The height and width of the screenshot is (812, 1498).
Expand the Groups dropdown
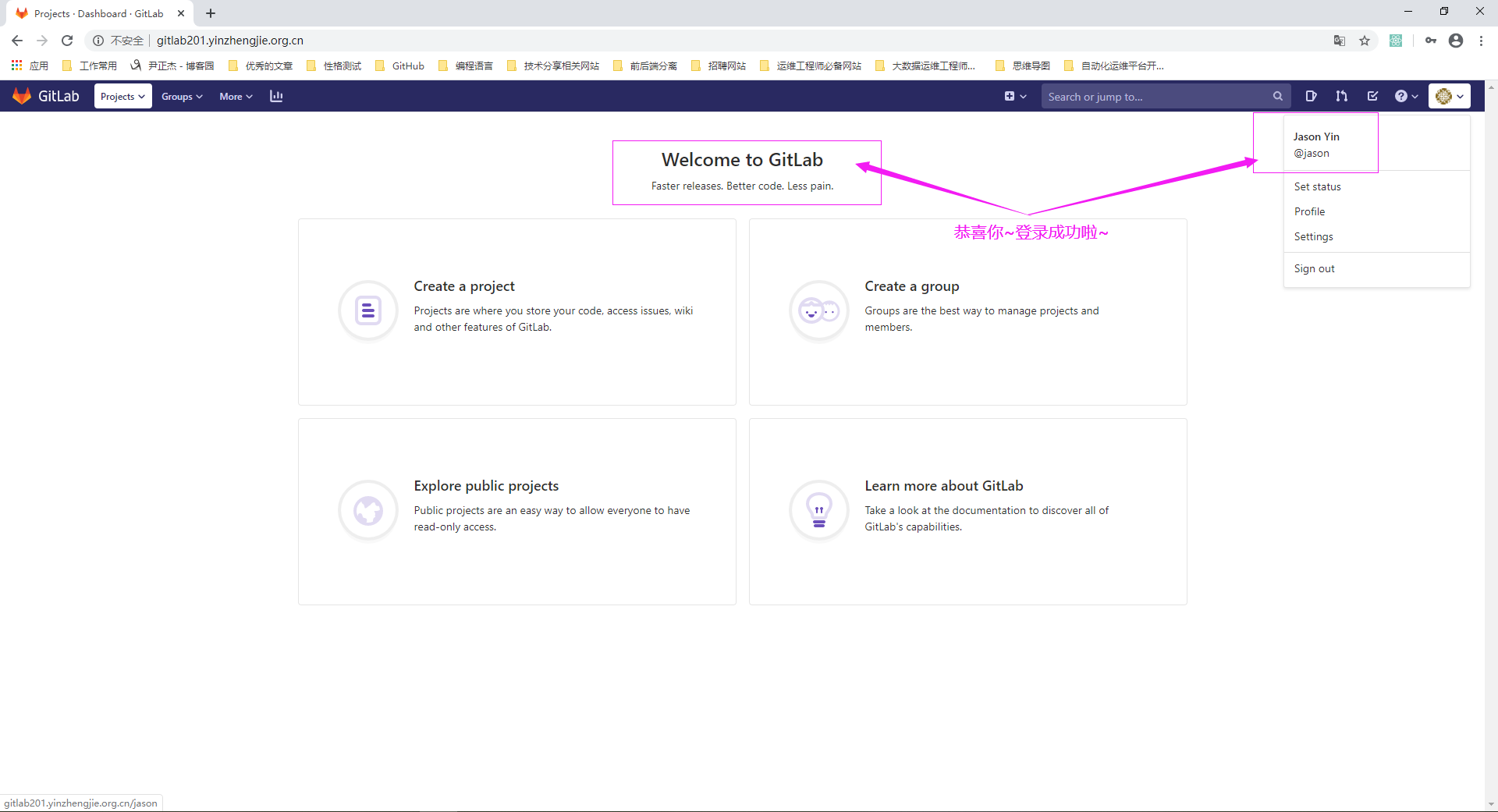click(x=182, y=96)
